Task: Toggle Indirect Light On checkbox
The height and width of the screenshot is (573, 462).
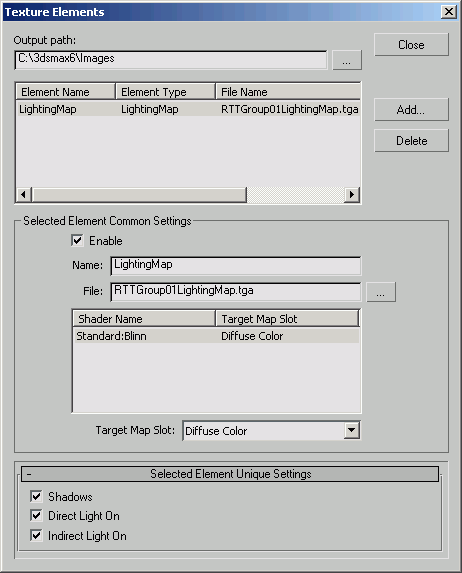Action: point(36,536)
